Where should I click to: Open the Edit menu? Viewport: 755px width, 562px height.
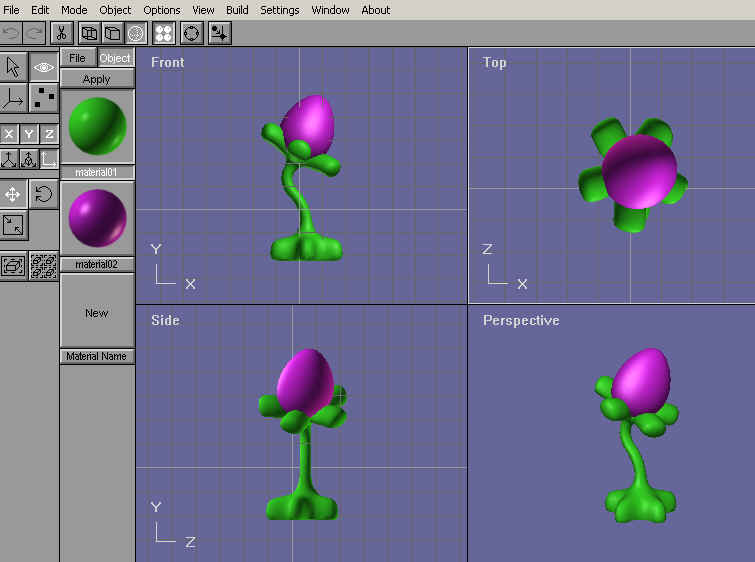tap(40, 10)
